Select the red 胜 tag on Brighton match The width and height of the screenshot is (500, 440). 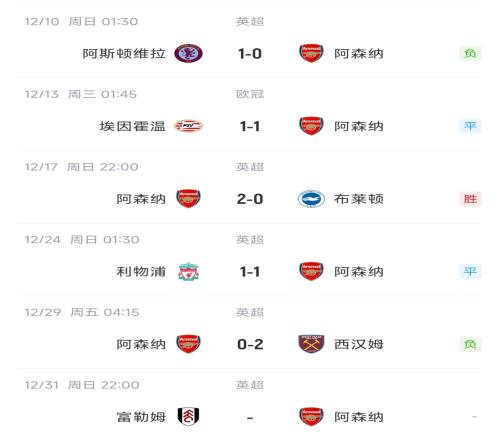[470, 199]
